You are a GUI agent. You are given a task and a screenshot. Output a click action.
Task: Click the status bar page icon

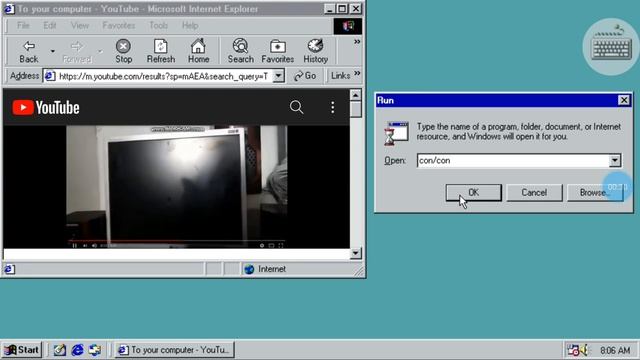(9, 269)
